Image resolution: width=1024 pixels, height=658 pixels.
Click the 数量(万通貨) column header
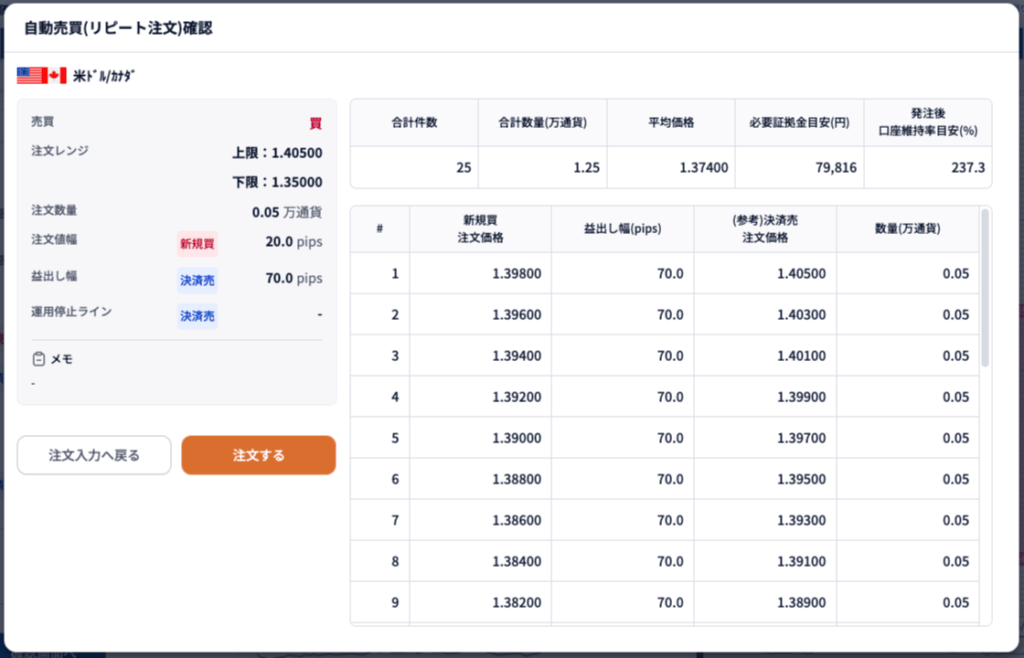point(907,228)
